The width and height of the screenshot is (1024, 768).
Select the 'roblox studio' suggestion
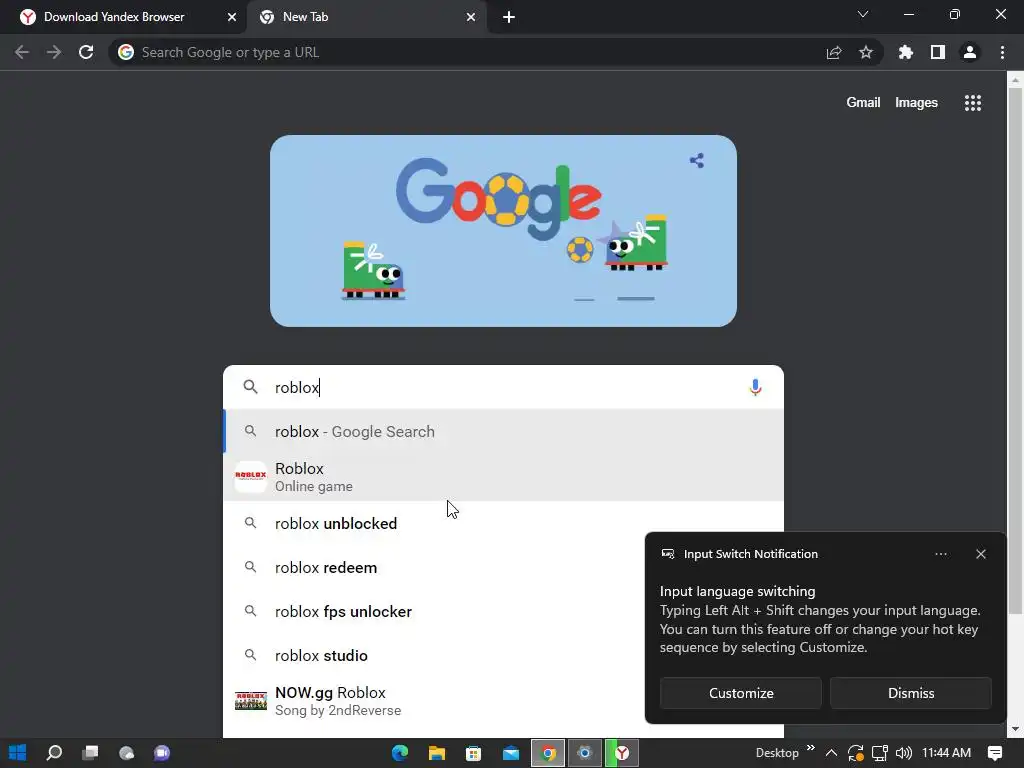point(433,656)
